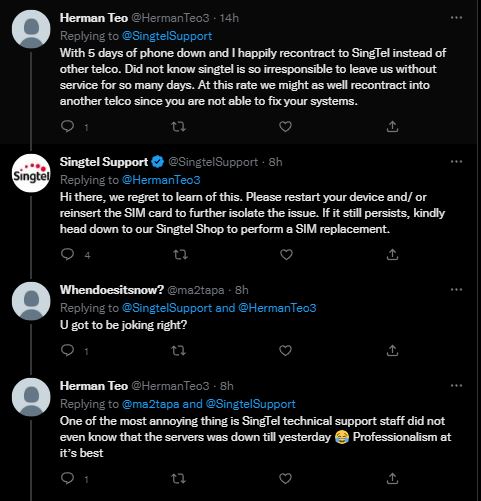Retweet Herman Teo's first tweet about recontracting
Viewport: 481px width, 501px height.
tap(178, 127)
